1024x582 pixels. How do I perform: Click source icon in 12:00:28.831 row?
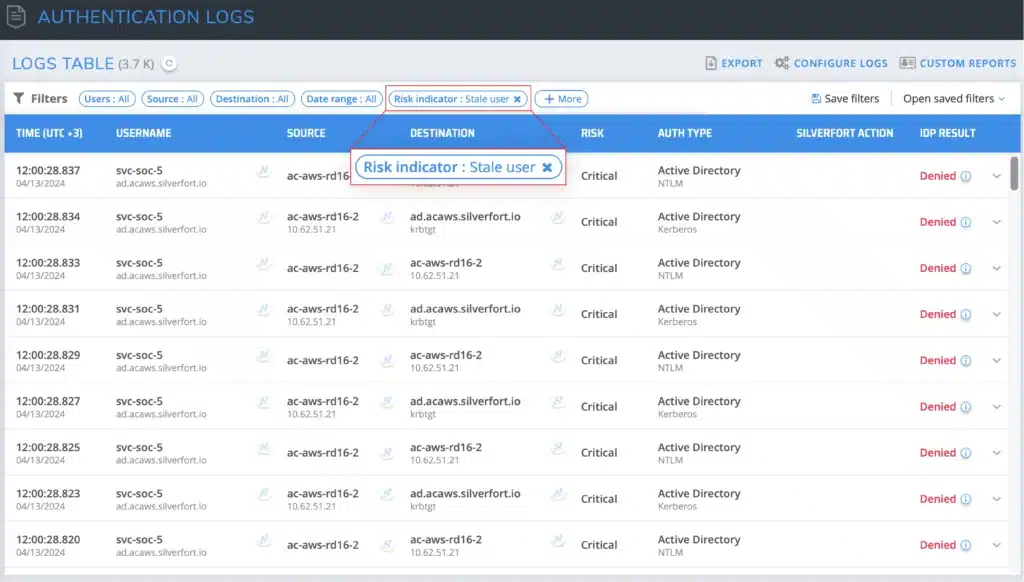pos(387,310)
